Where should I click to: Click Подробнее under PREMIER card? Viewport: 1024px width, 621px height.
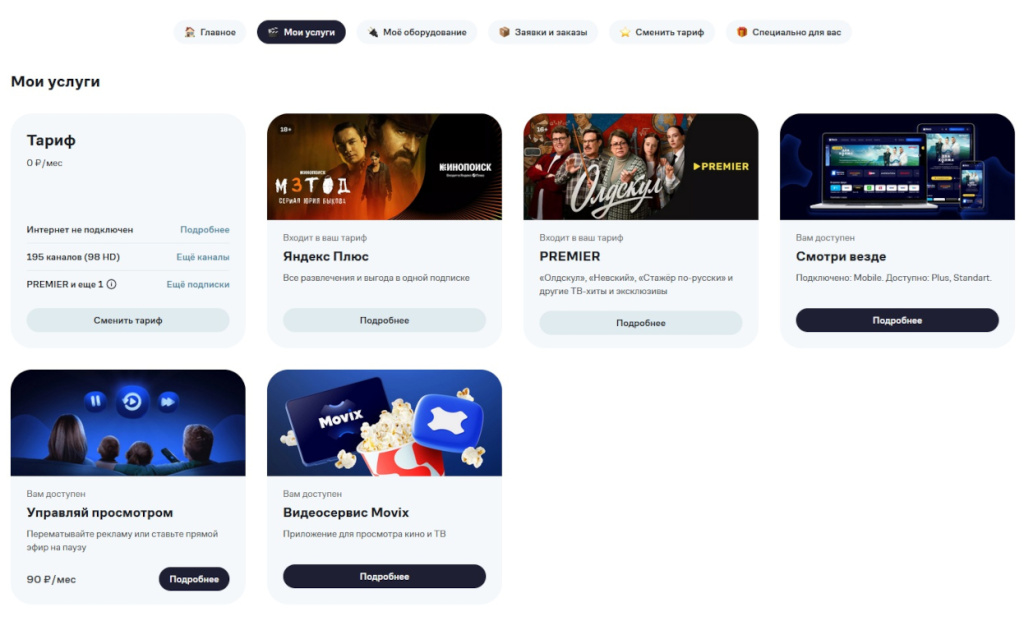click(641, 323)
